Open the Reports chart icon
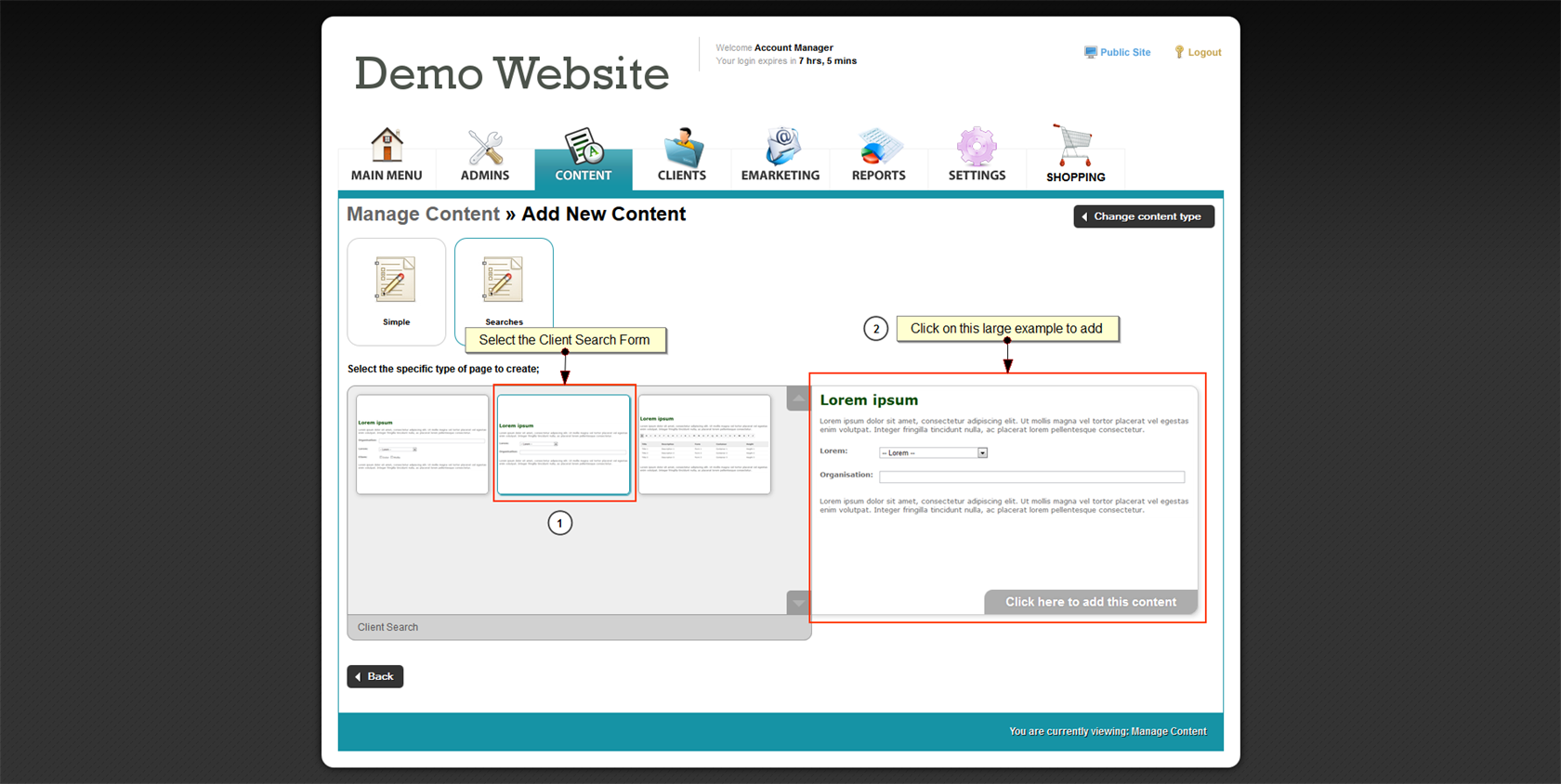The image size is (1561, 784). 878,148
